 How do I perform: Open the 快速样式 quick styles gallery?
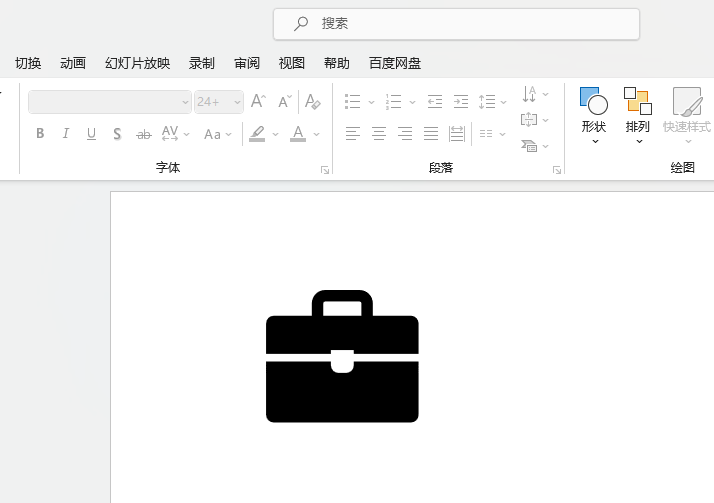pos(687,116)
